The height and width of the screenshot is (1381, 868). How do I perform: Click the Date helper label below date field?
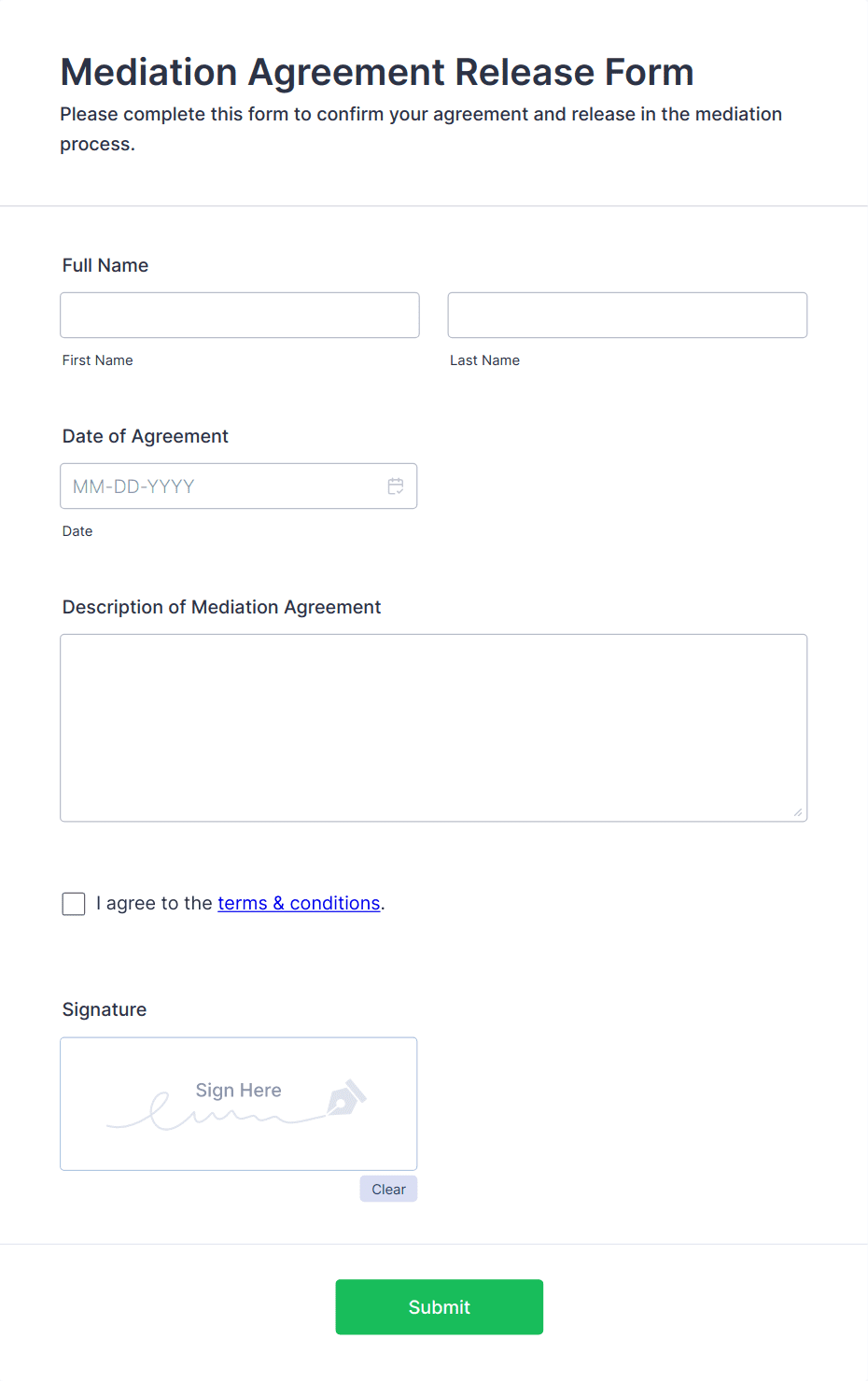point(77,530)
